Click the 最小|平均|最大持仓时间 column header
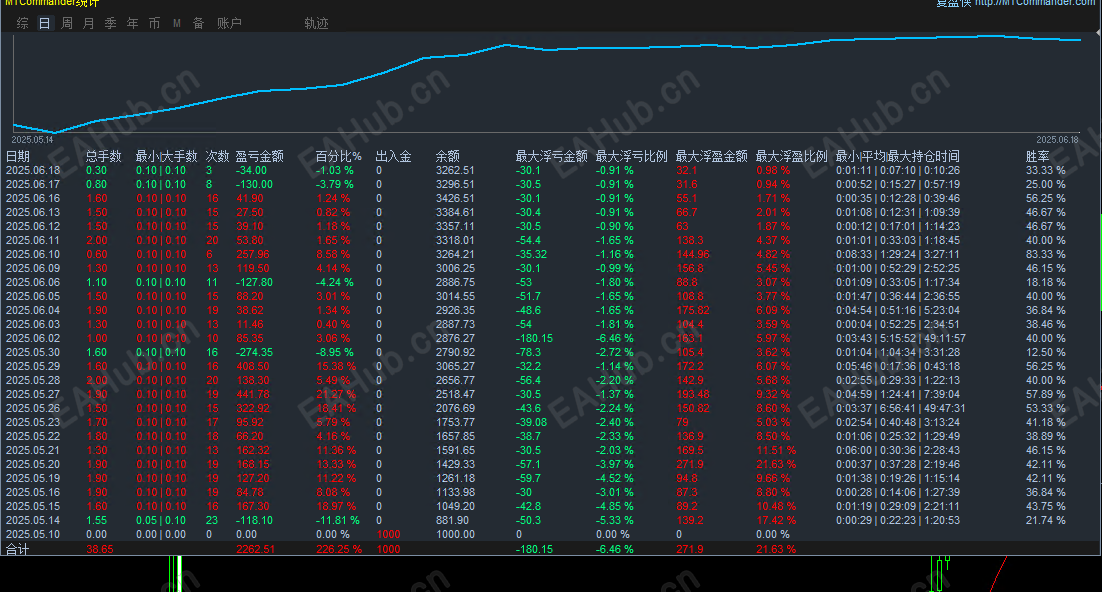 pyautogui.click(x=897, y=156)
